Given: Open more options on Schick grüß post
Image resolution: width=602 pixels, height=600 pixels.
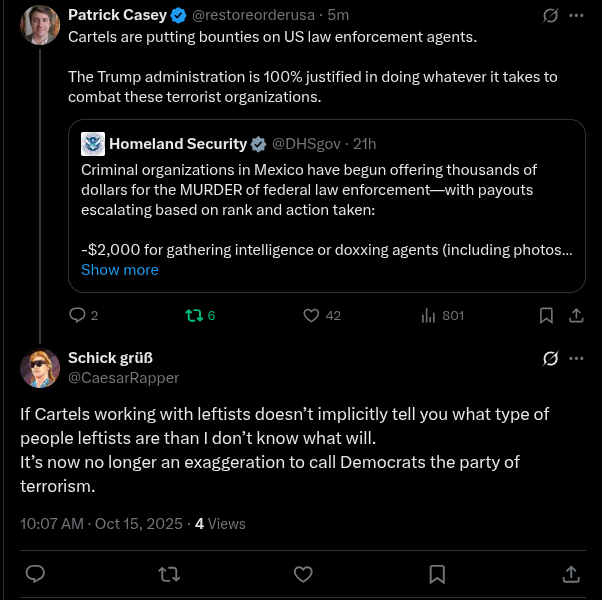Looking at the screenshot, I should pos(576,358).
